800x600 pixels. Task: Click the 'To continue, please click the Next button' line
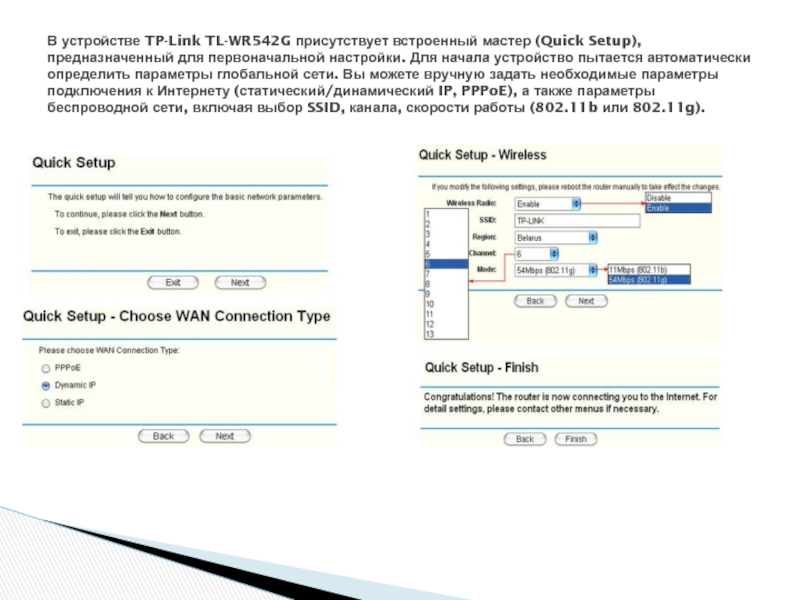(x=129, y=214)
